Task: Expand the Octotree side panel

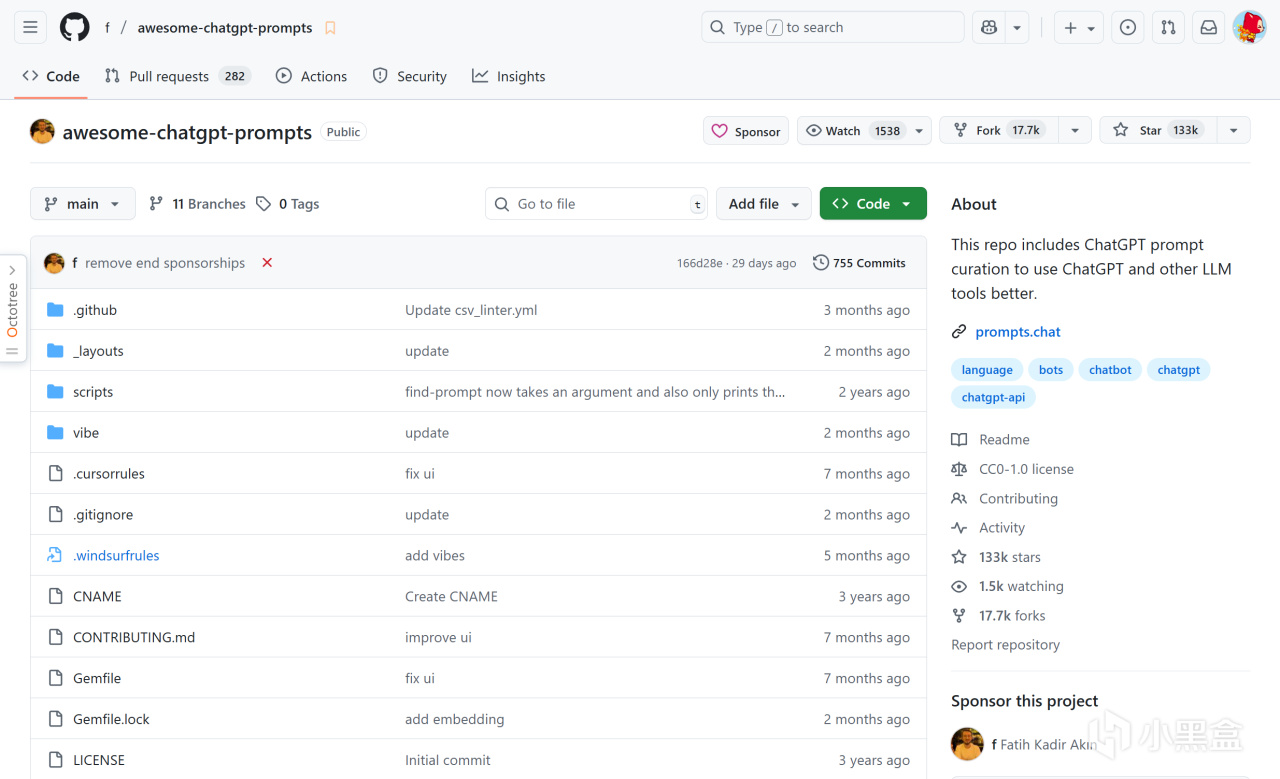Action: pyautogui.click(x=12, y=309)
